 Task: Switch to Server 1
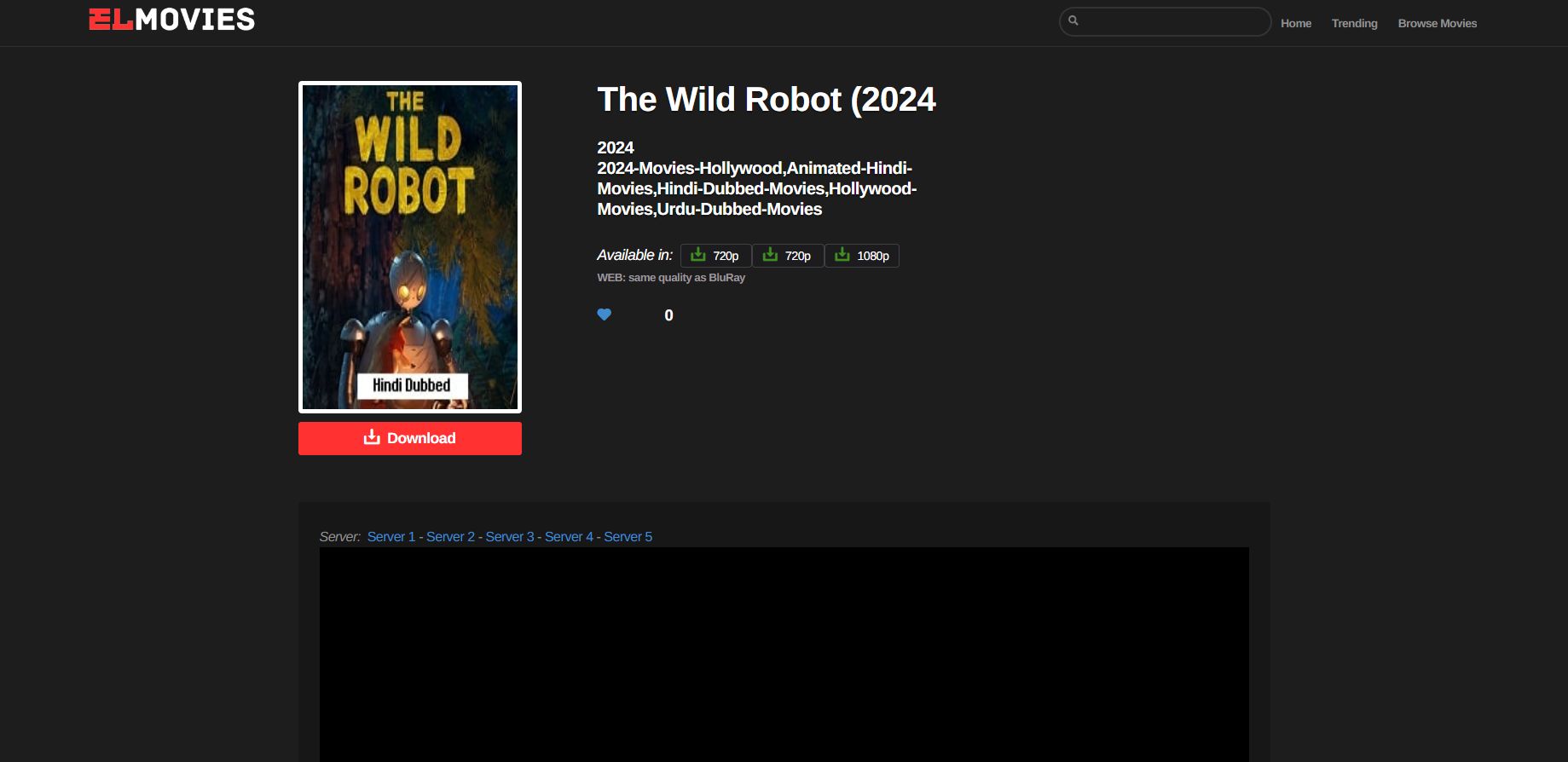(x=391, y=536)
